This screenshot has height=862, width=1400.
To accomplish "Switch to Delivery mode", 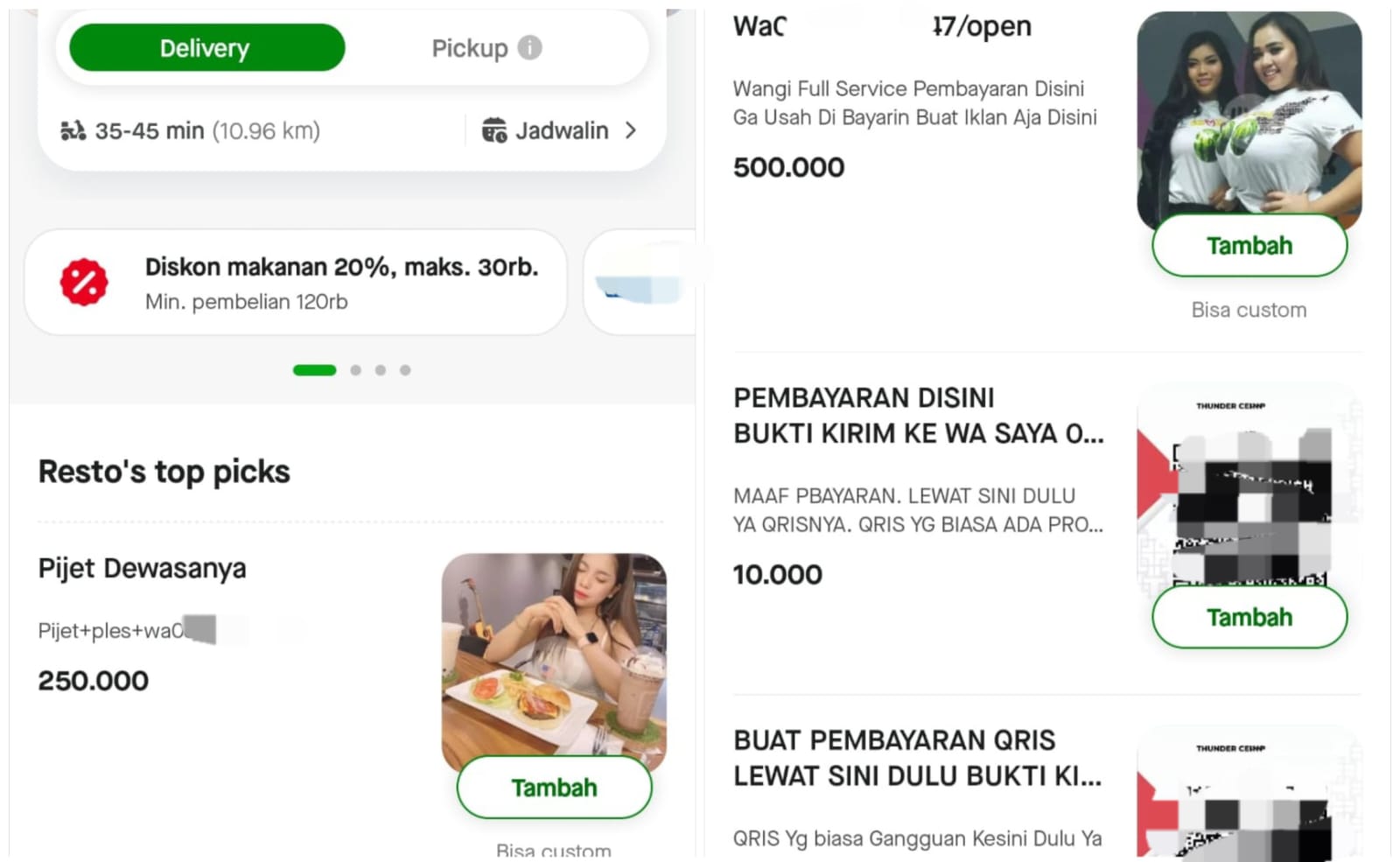I will (206, 48).
